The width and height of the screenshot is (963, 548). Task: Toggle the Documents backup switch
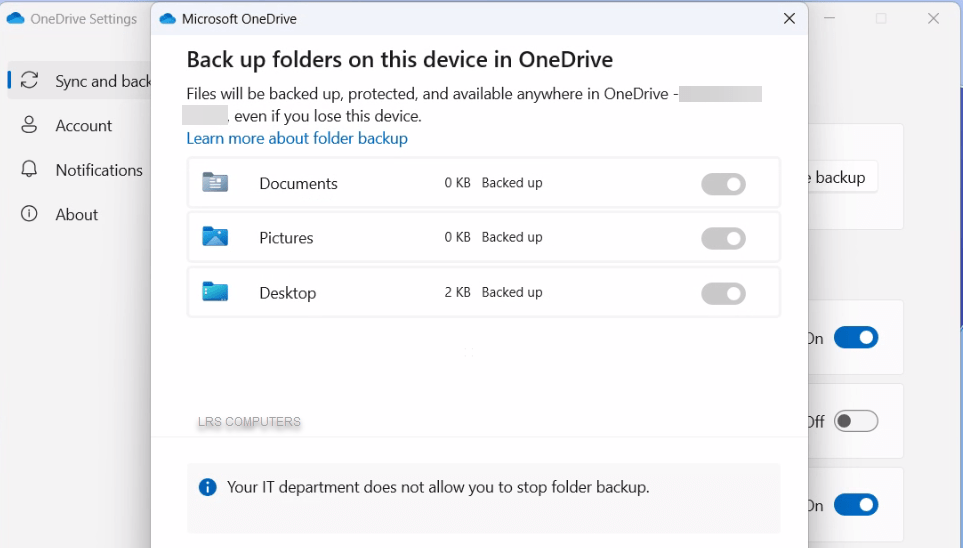click(x=723, y=184)
